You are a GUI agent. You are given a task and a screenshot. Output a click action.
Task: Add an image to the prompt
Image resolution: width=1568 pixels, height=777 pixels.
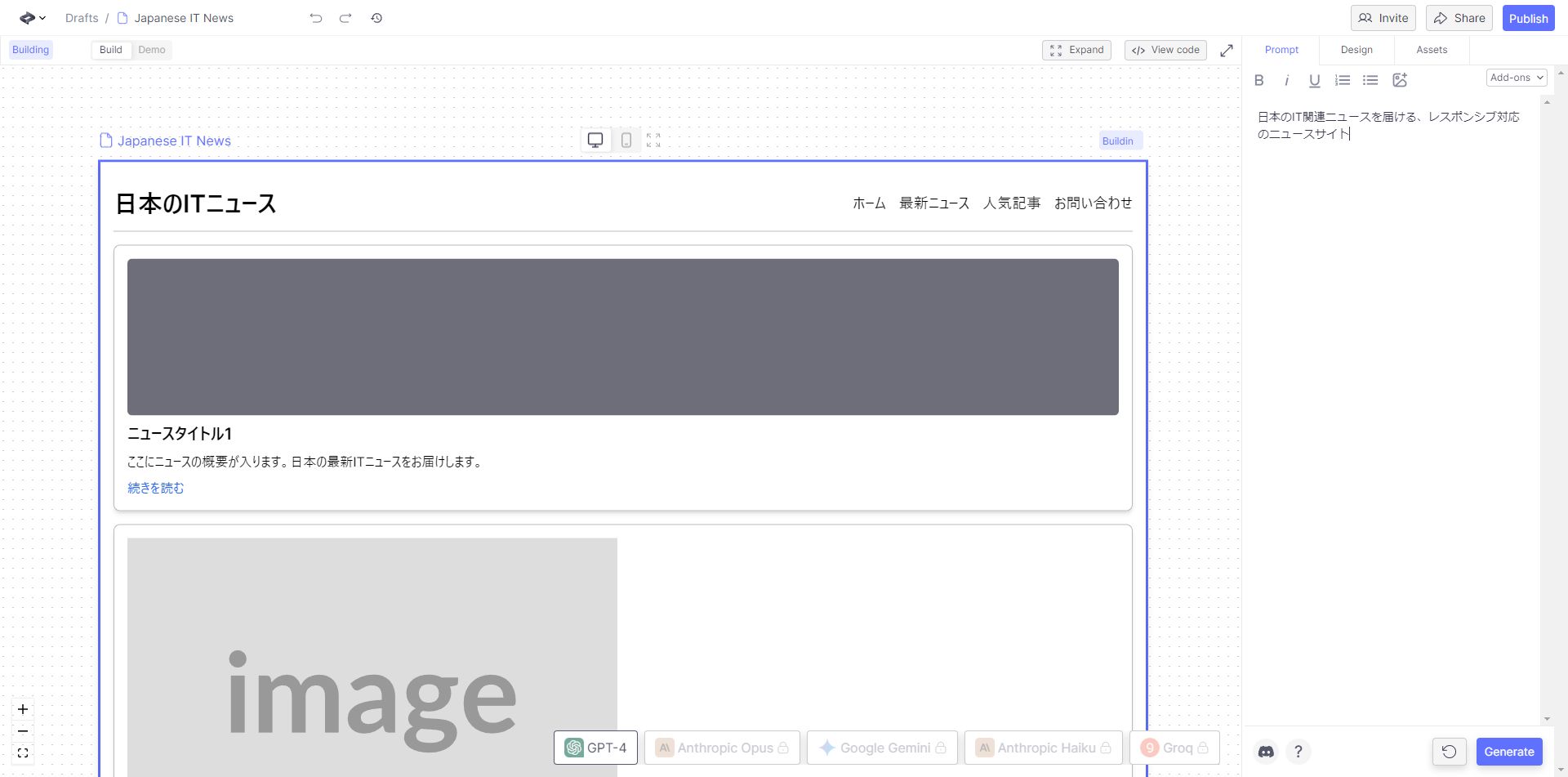click(x=1401, y=80)
